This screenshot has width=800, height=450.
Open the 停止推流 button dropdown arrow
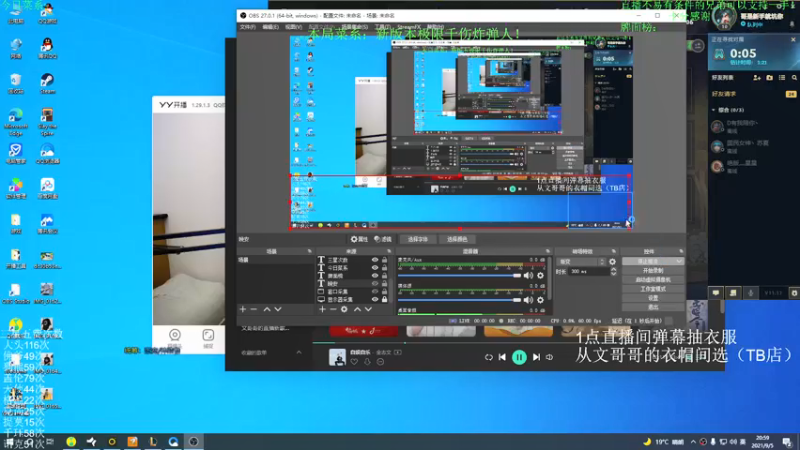point(679,261)
